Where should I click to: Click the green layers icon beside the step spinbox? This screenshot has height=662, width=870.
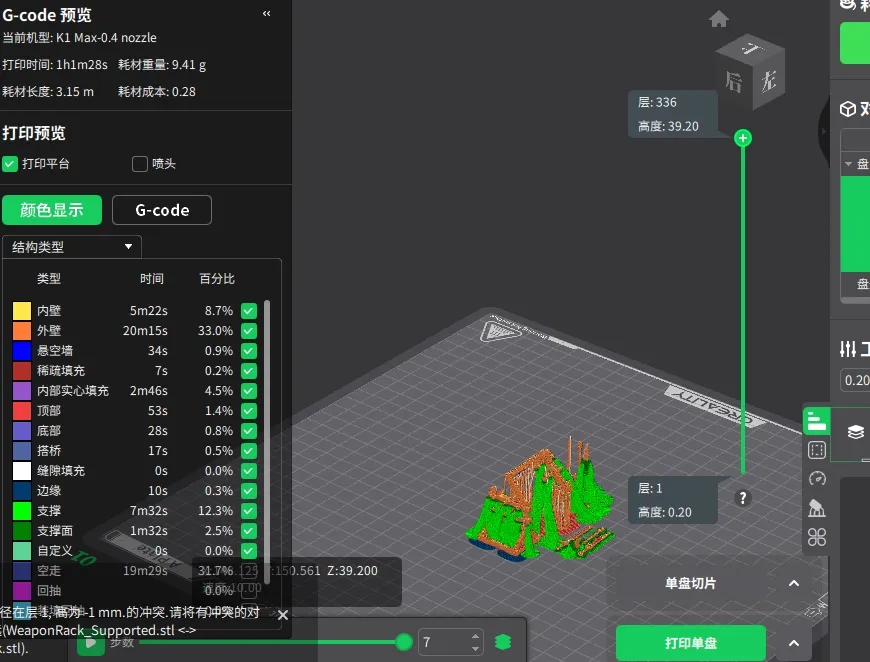[503, 642]
